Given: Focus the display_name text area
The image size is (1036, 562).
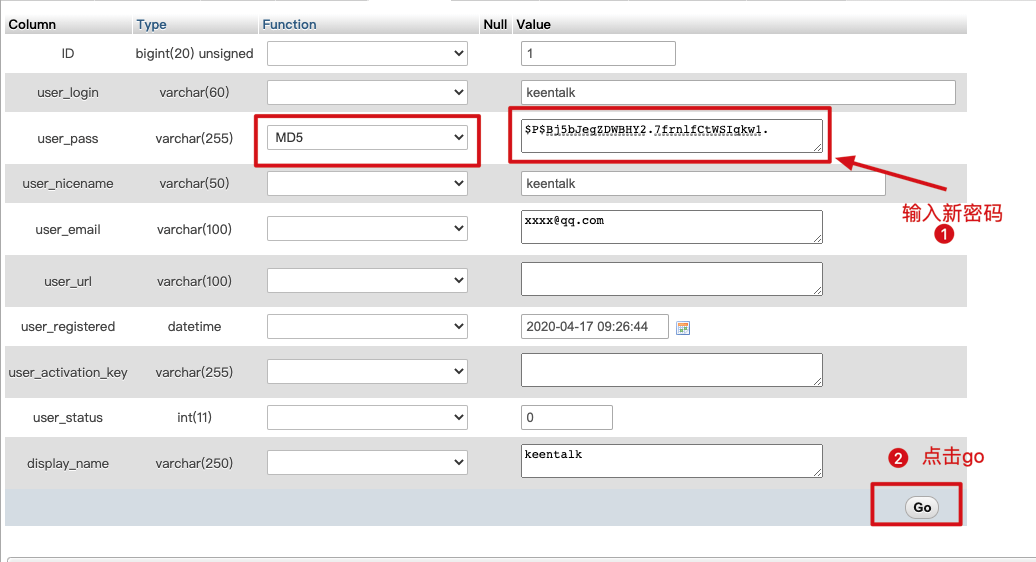Looking at the screenshot, I should (x=671, y=461).
